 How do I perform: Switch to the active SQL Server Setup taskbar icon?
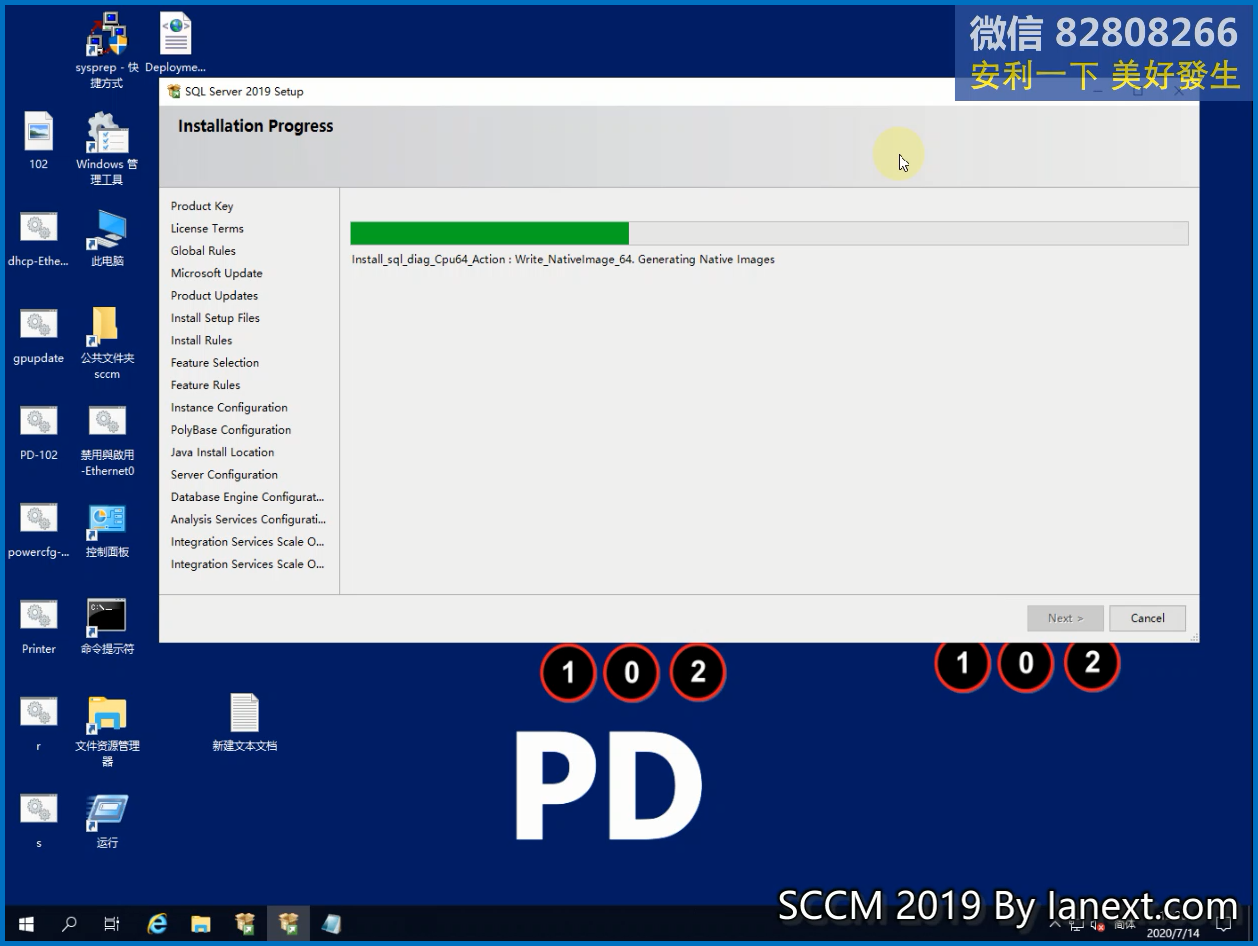click(x=289, y=924)
